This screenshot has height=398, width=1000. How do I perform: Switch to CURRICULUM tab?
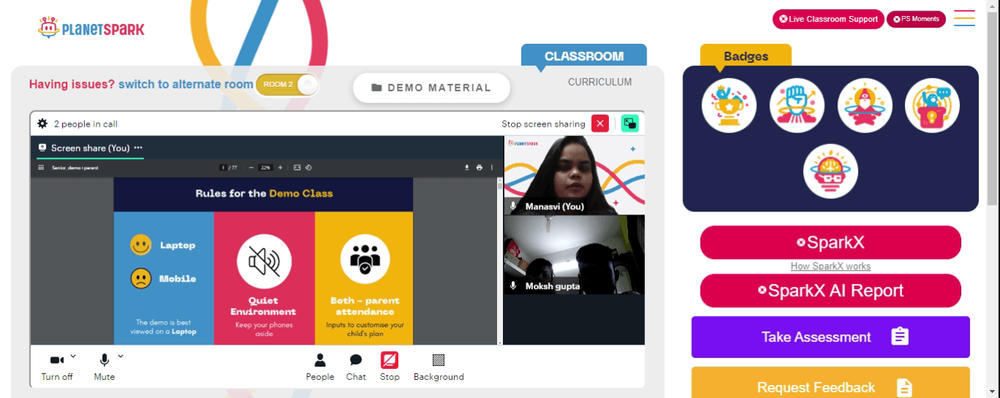[x=599, y=82]
